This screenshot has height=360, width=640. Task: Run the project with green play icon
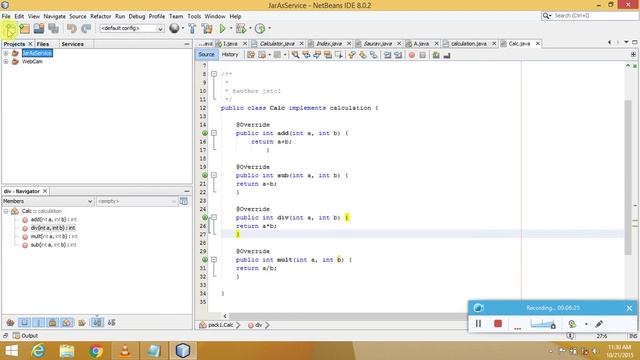click(222, 28)
